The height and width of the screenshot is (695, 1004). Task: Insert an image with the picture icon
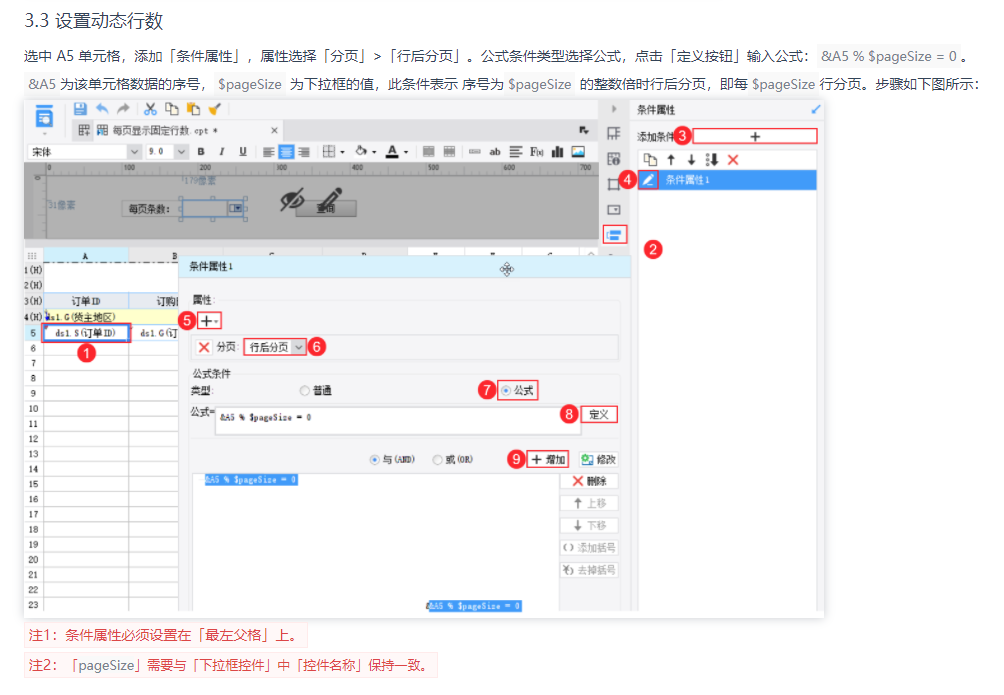578,152
